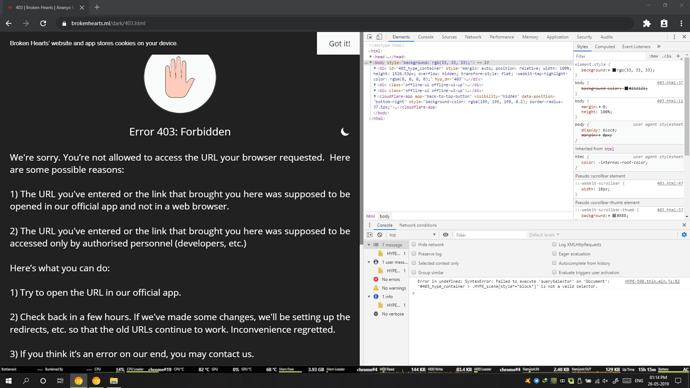Enable the Group similar checkbox
The height and width of the screenshot is (388, 690).
[414, 273]
